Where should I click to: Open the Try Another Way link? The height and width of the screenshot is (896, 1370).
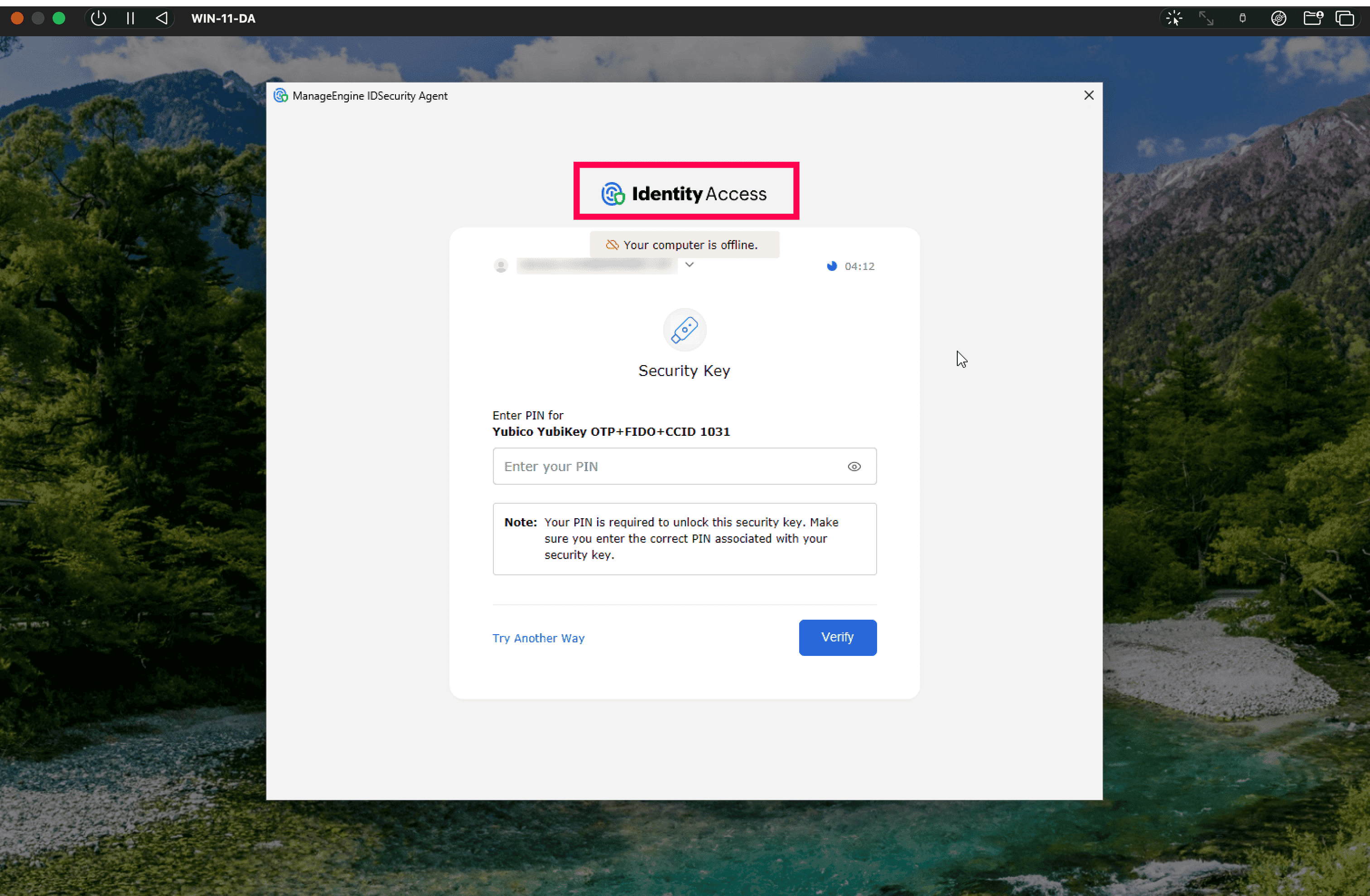538,638
